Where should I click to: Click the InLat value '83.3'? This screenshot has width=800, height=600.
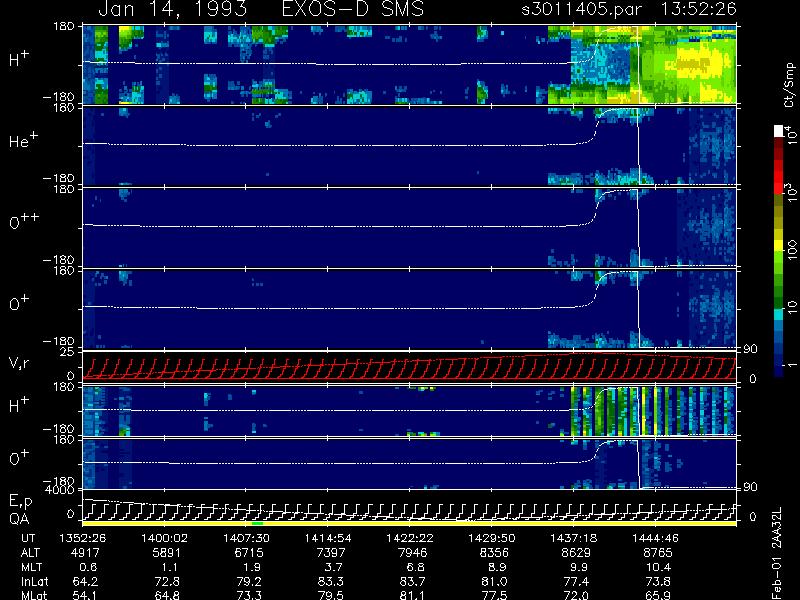point(331,582)
